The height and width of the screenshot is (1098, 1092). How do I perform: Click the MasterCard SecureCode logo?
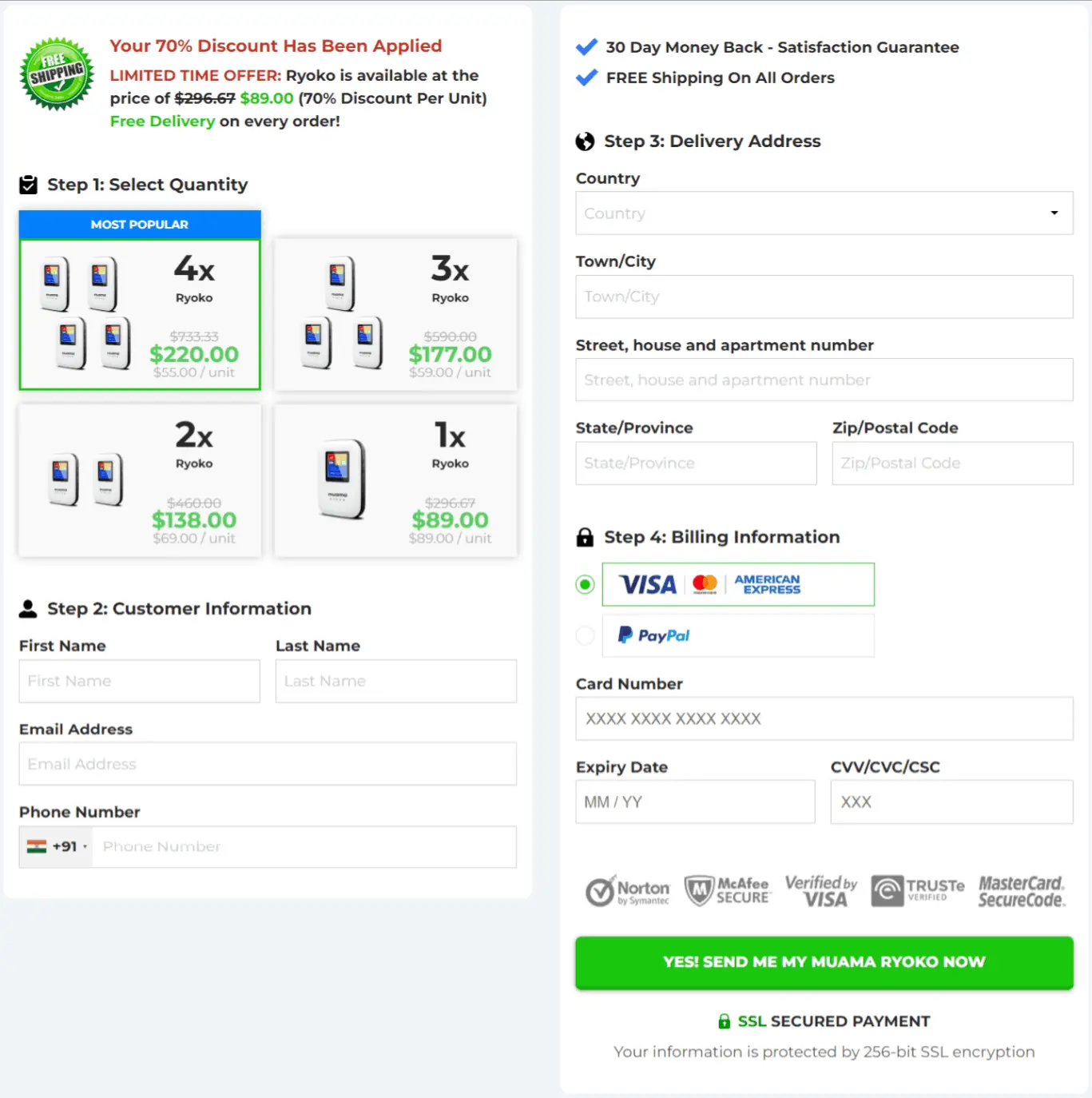[x=1021, y=890]
